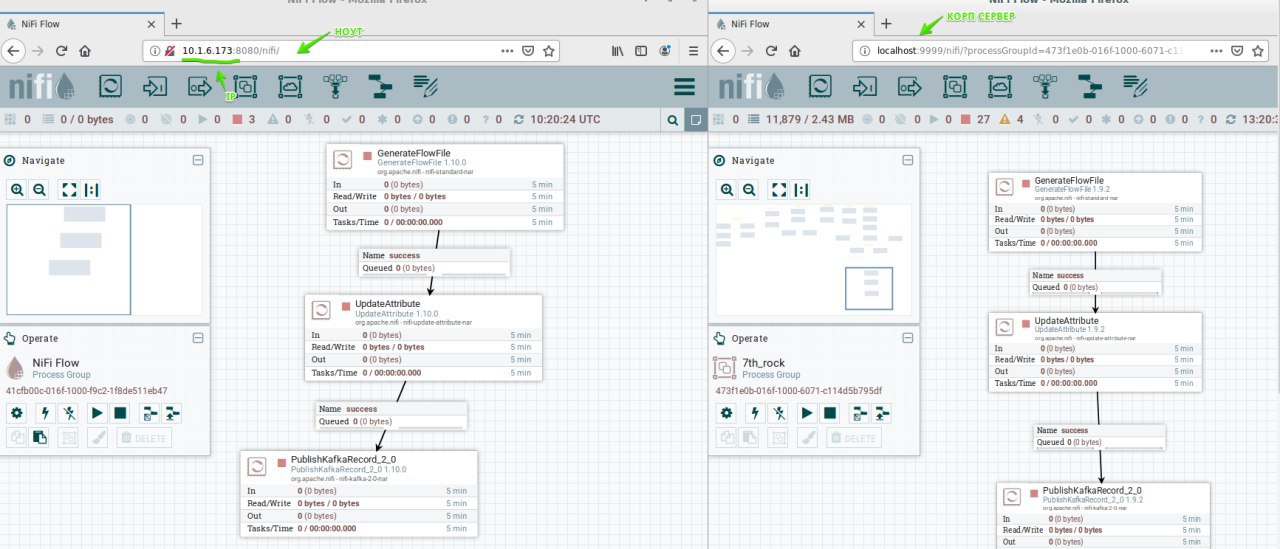The image size is (1280, 549).
Task: Add Funnel in right window's NiFi toolbar
Action: pyautogui.click(x=1045, y=86)
